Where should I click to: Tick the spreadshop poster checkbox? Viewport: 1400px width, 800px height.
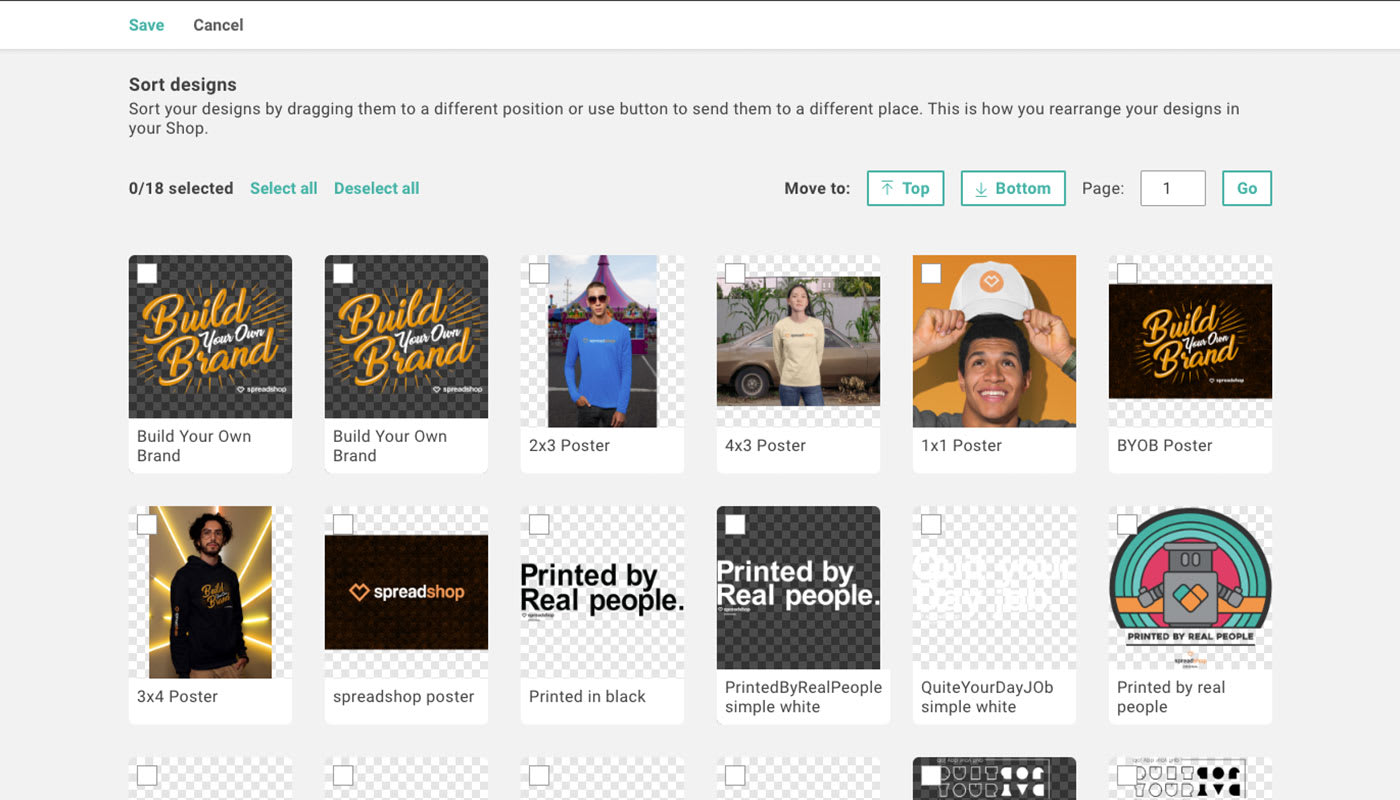343,525
